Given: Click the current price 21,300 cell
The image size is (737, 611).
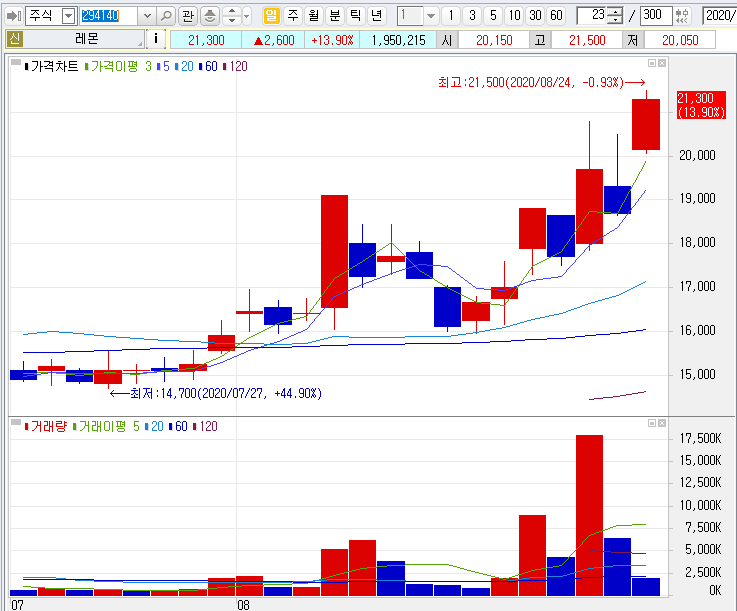Looking at the screenshot, I should coord(206,40).
